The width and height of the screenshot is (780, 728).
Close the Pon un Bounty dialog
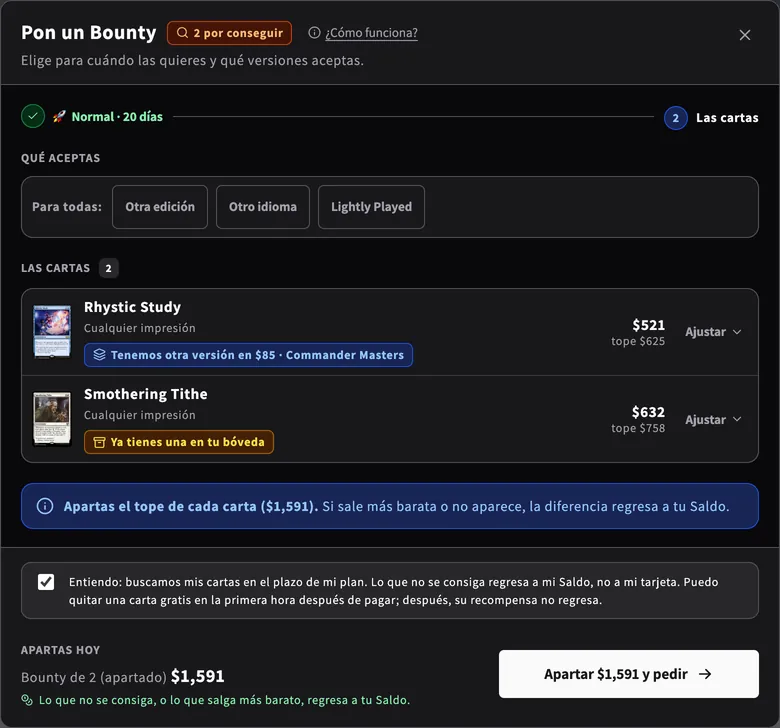pos(744,35)
